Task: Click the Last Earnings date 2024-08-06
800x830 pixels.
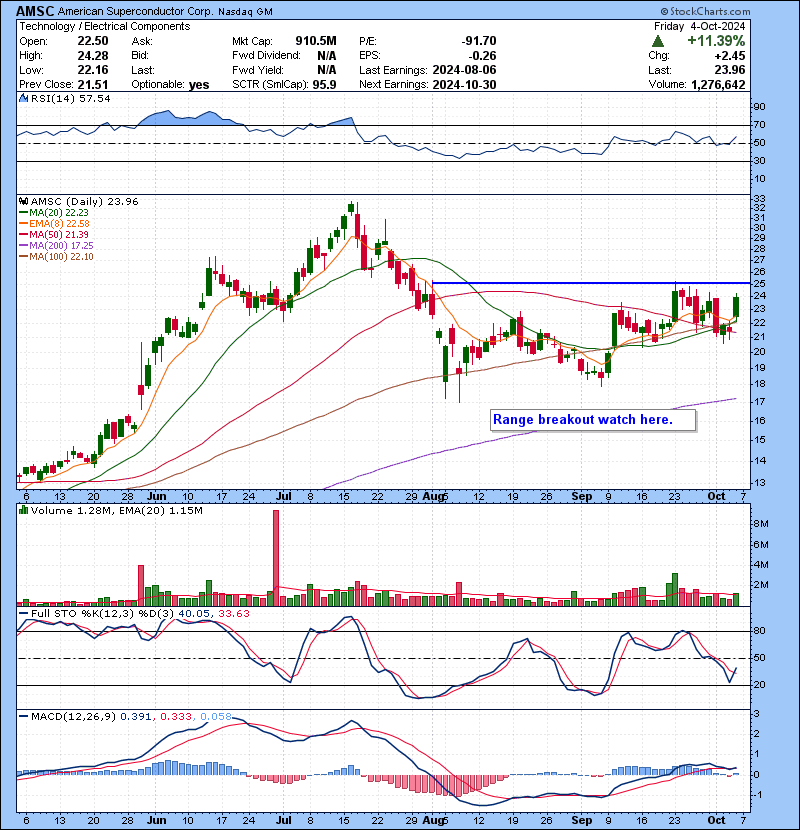Action: tap(464, 70)
